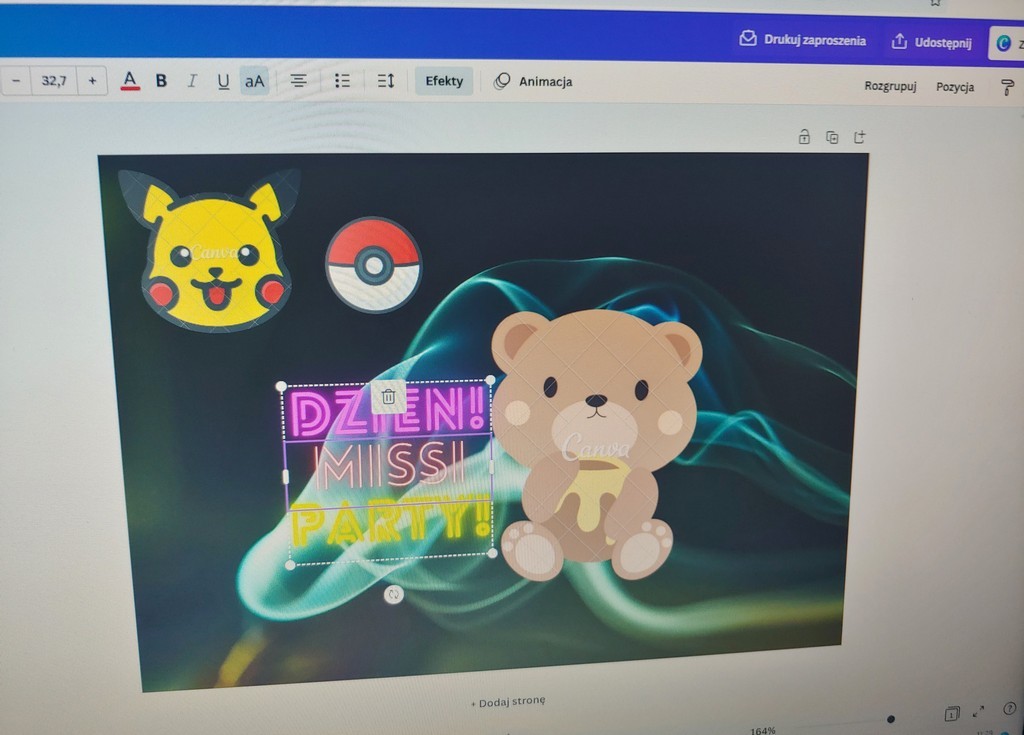The width and height of the screenshot is (1024, 735).
Task: Add a new page with the page-plus icon
Action: 859,137
